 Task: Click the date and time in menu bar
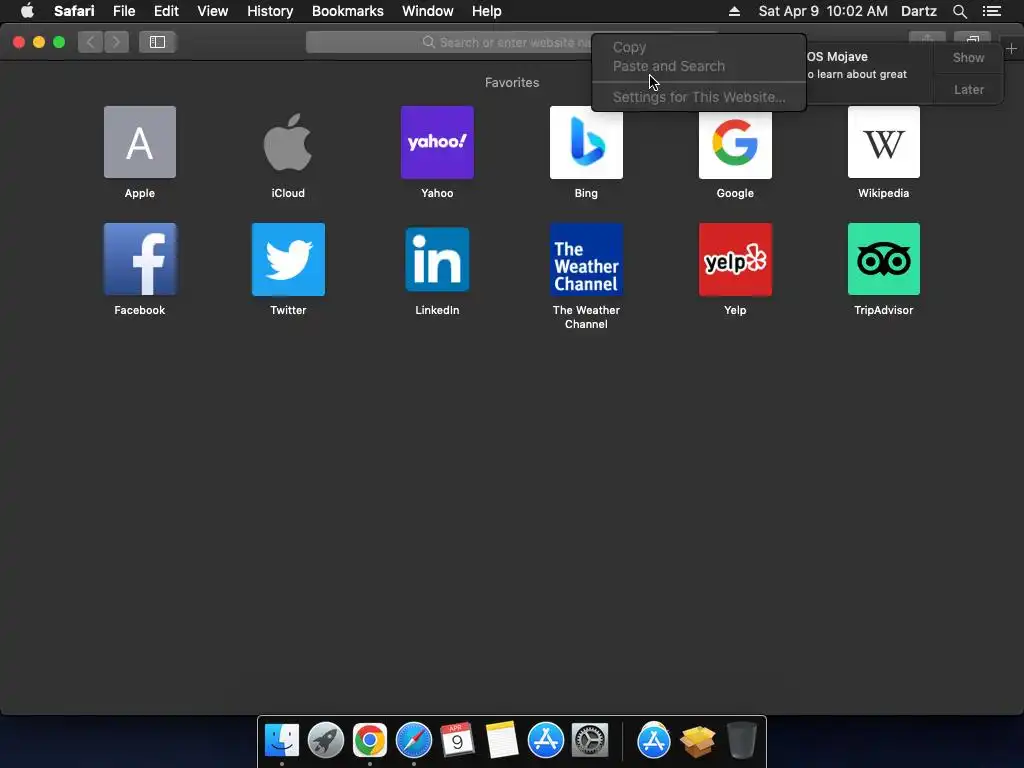click(823, 11)
